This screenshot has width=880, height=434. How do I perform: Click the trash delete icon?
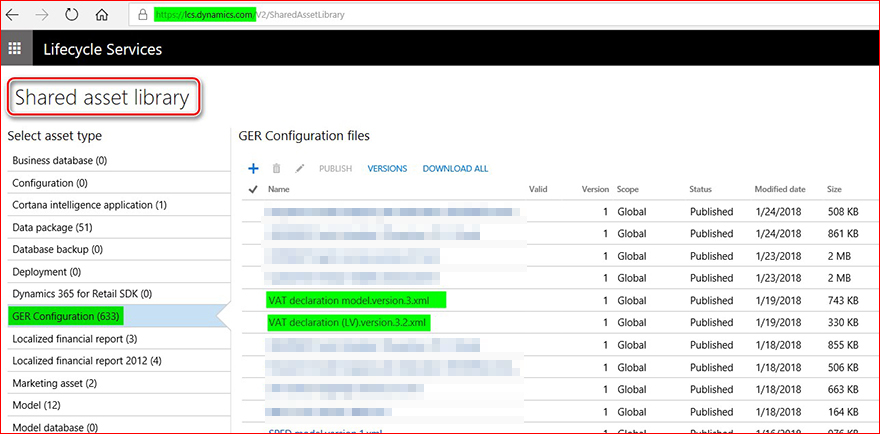pos(276,168)
